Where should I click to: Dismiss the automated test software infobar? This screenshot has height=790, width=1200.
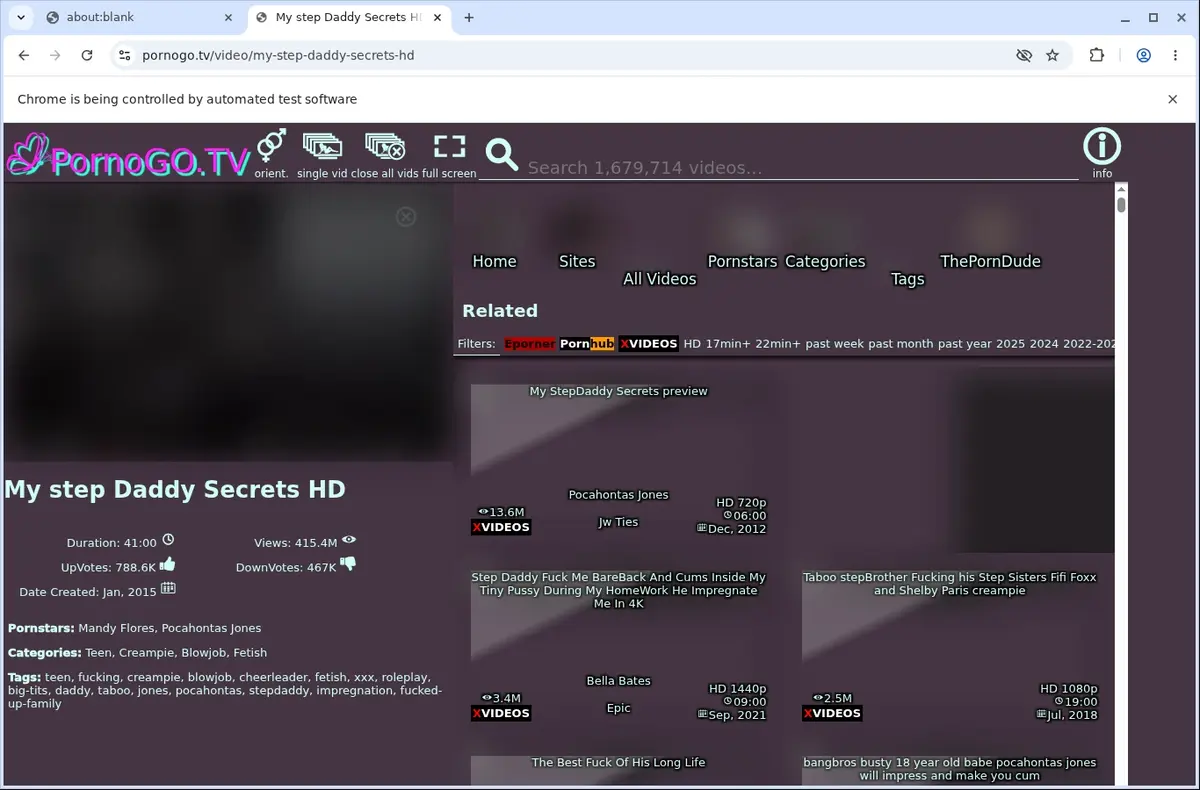pos(1173,99)
